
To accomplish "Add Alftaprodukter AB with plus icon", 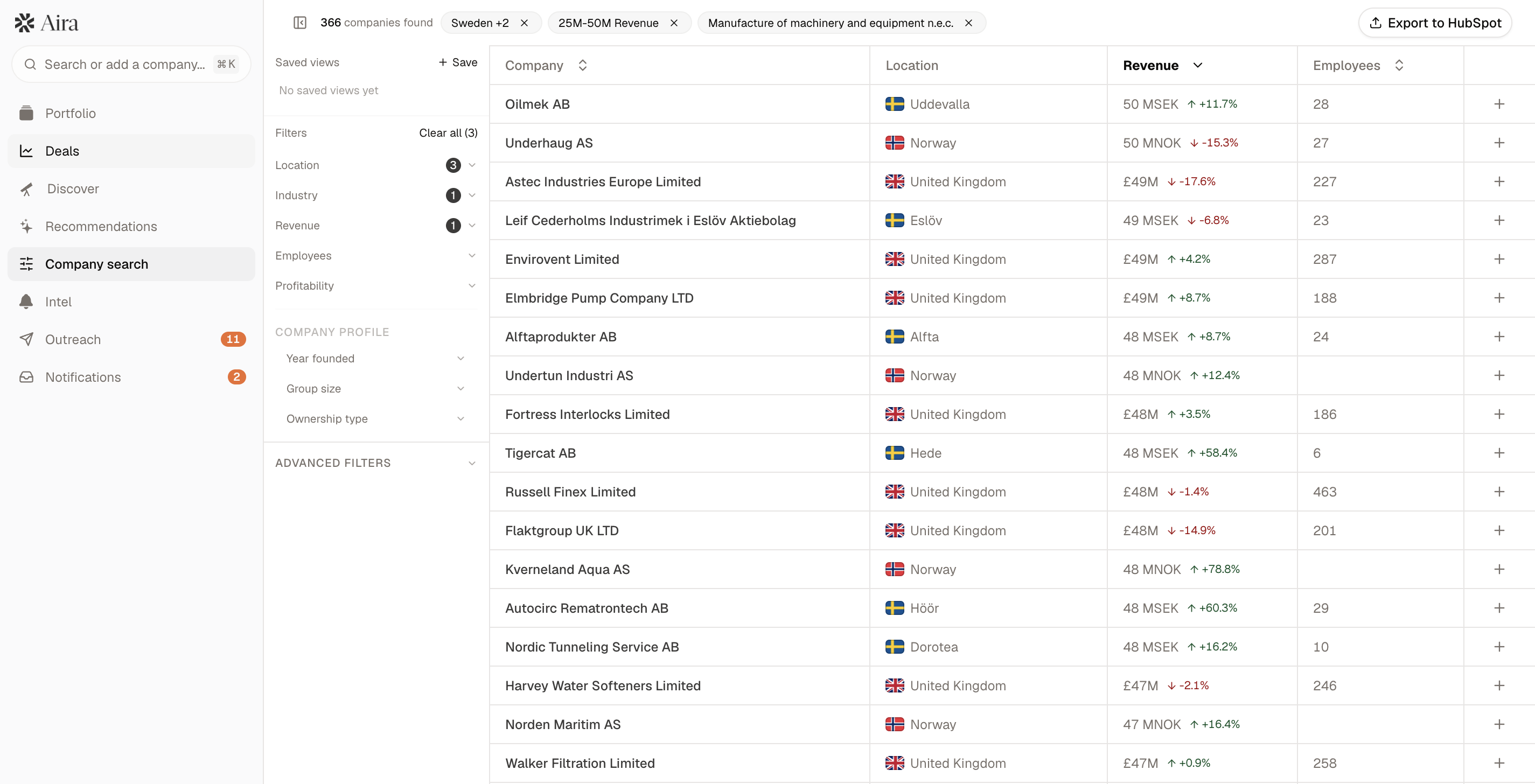I will click(x=1499, y=337).
